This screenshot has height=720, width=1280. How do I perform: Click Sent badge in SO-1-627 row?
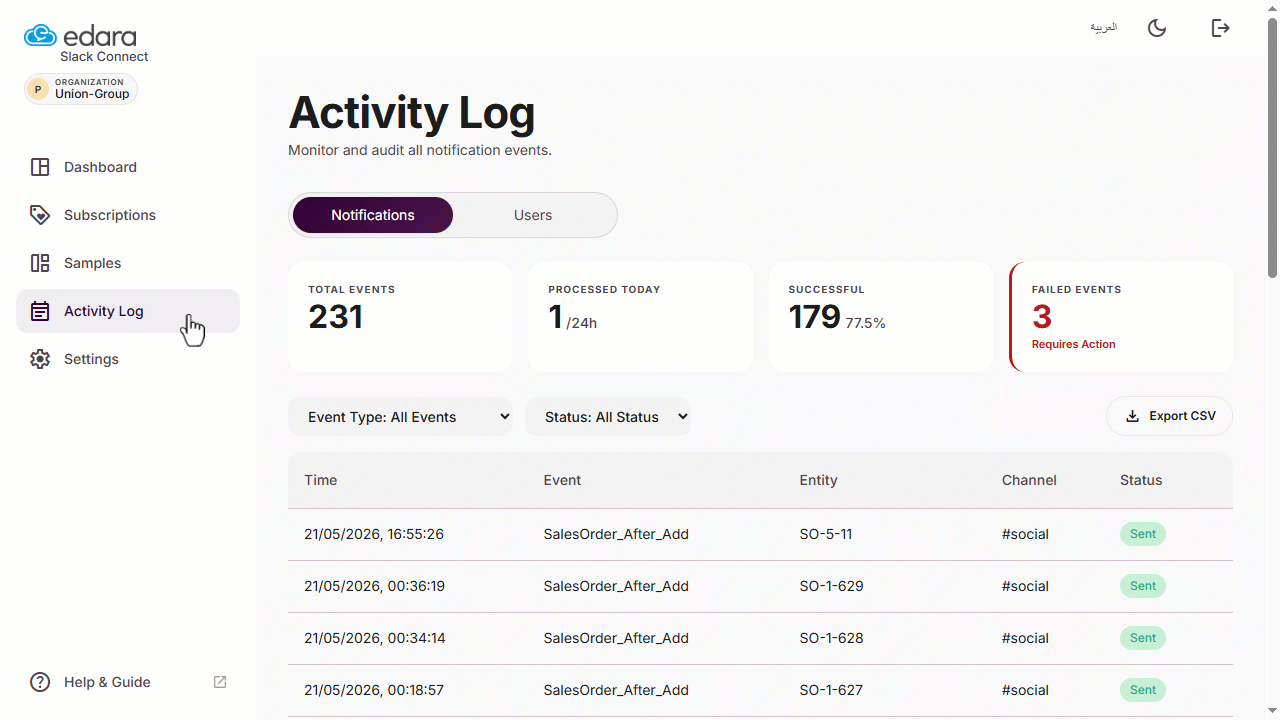1143,690
